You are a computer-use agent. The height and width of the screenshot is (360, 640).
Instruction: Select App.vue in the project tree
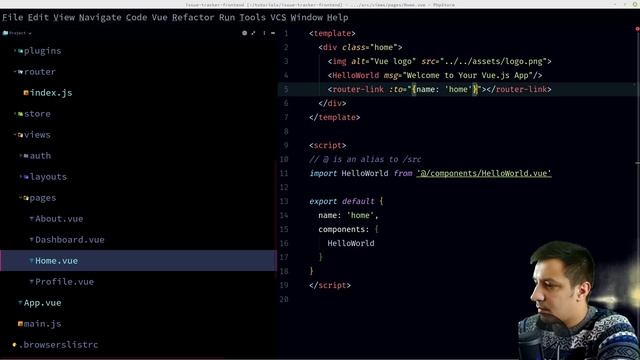pos(42,303)
